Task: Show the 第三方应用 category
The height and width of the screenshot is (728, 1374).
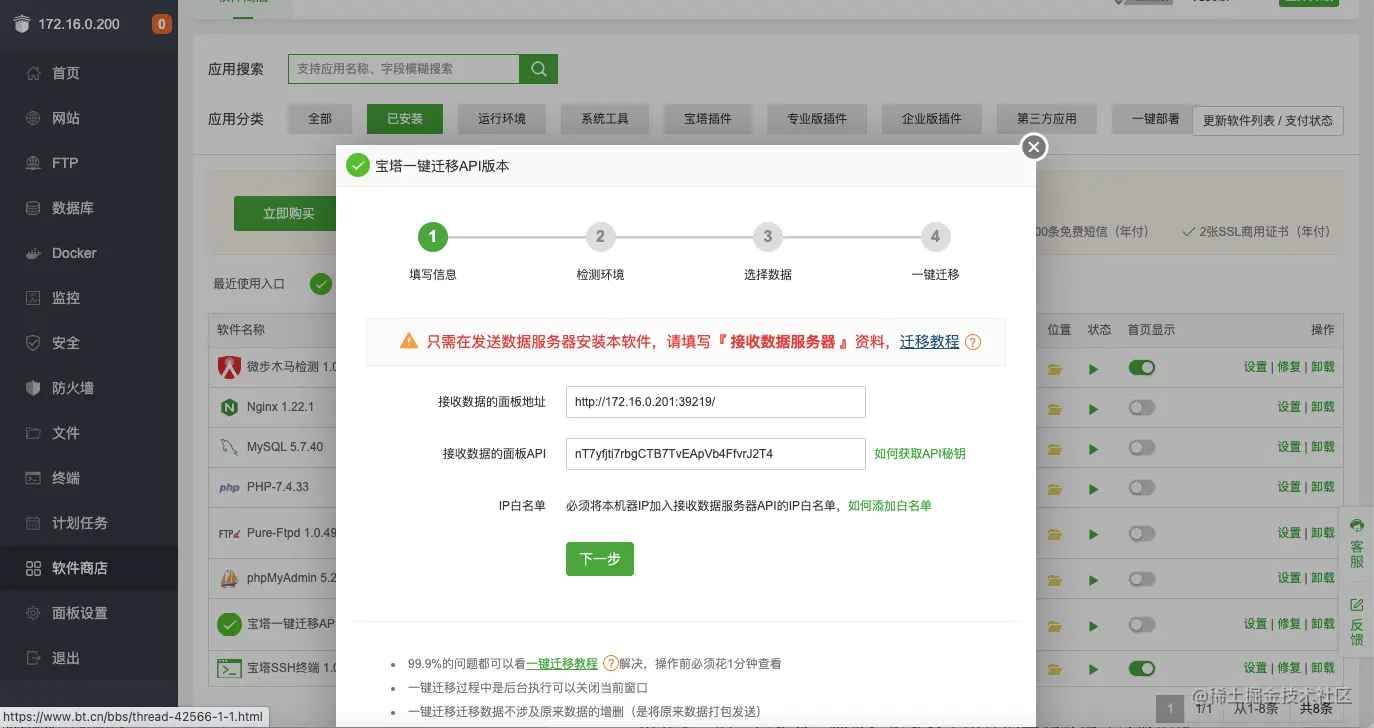Action: coord(1047,119)
